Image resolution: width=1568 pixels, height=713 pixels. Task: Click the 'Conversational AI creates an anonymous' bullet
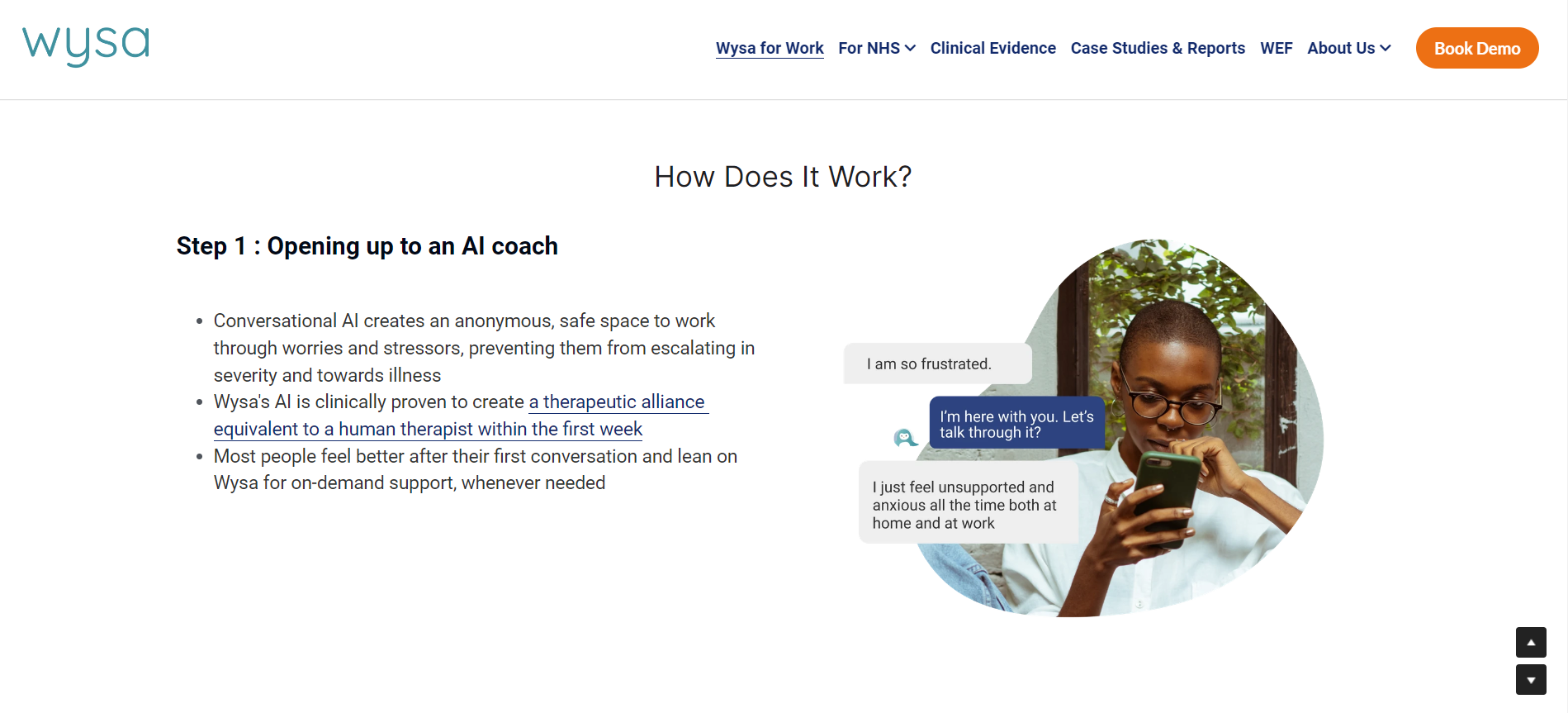click(484, 348)
